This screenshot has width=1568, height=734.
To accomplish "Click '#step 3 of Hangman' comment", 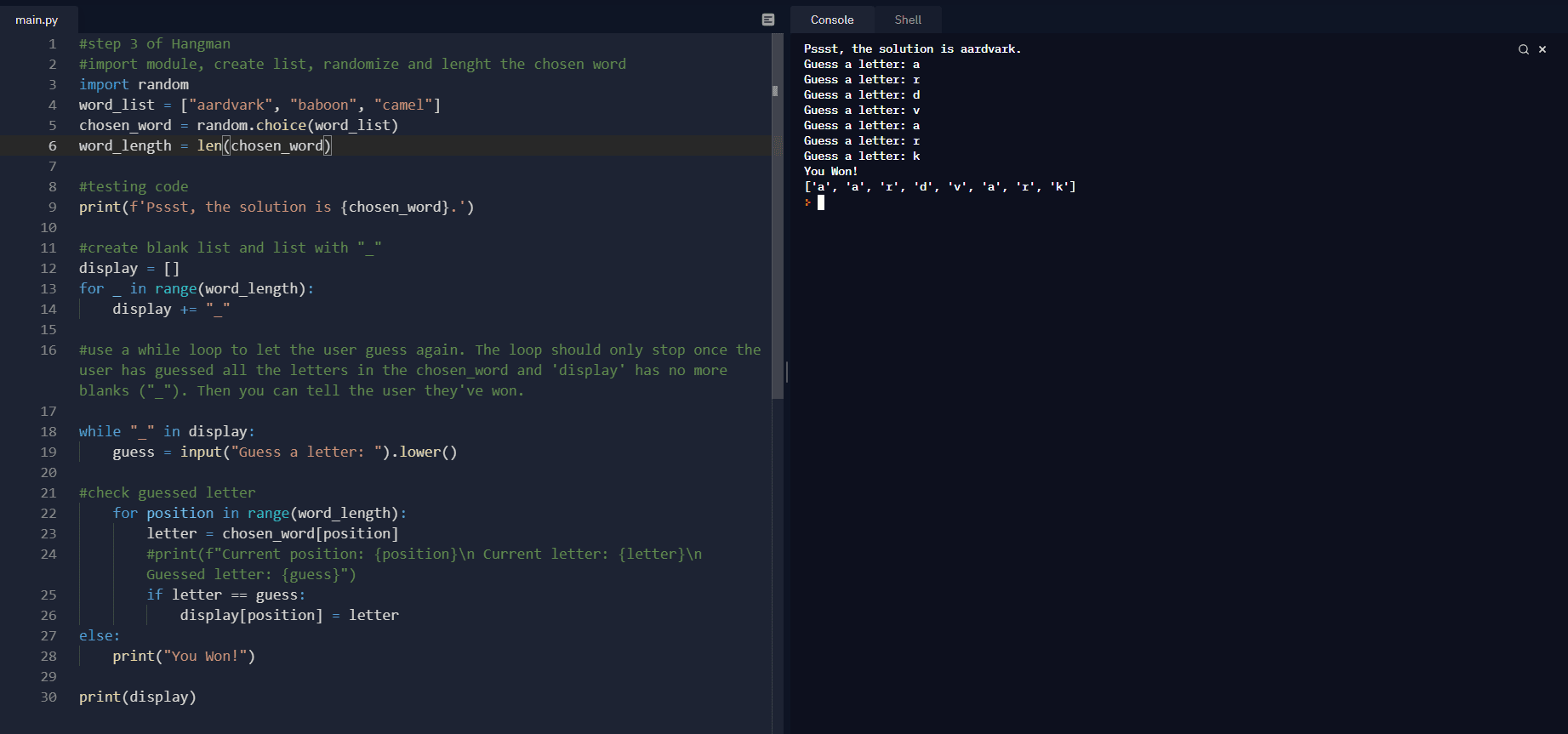I will point(155,43).
